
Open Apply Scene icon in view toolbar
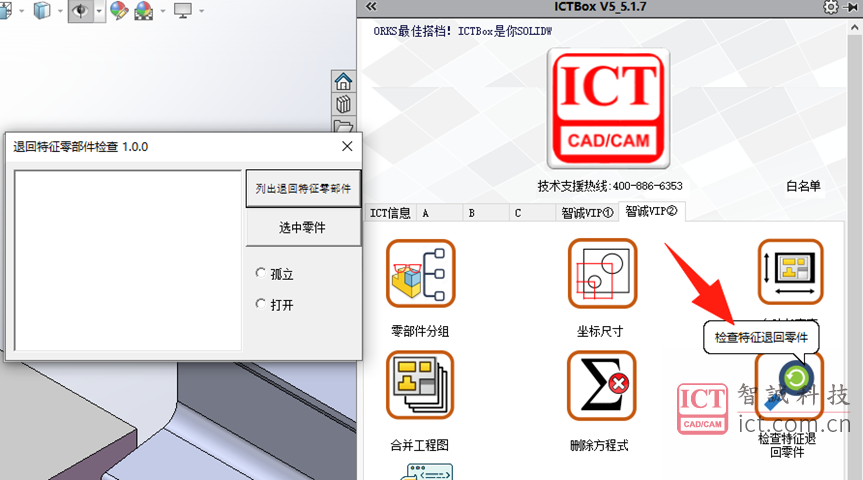click(145, 11)
